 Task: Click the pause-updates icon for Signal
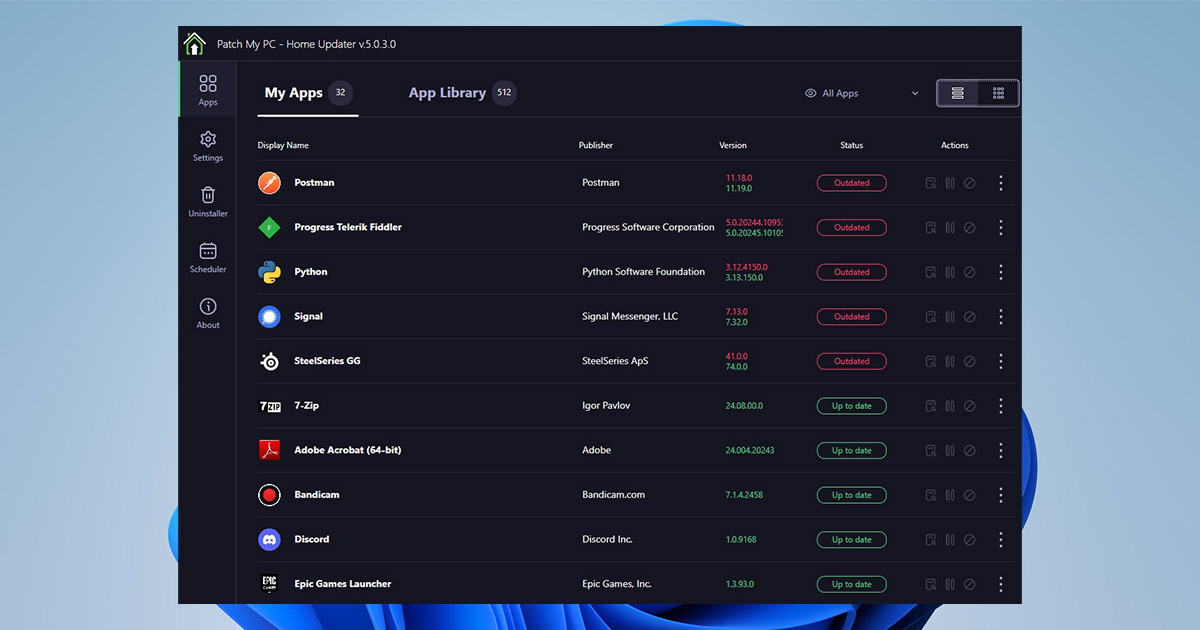(x=950, y=316)
